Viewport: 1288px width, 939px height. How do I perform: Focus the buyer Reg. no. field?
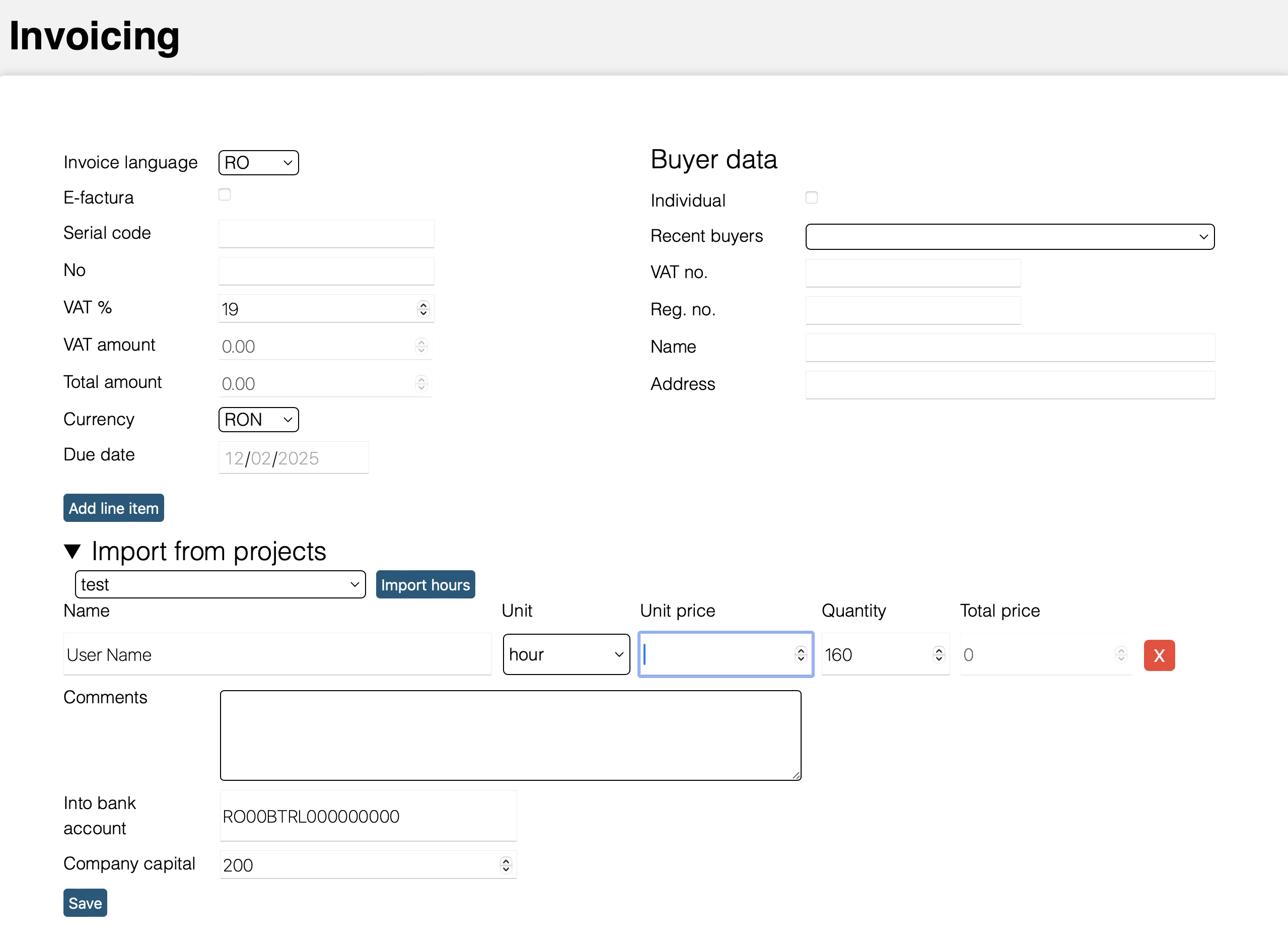coord(913,310)
